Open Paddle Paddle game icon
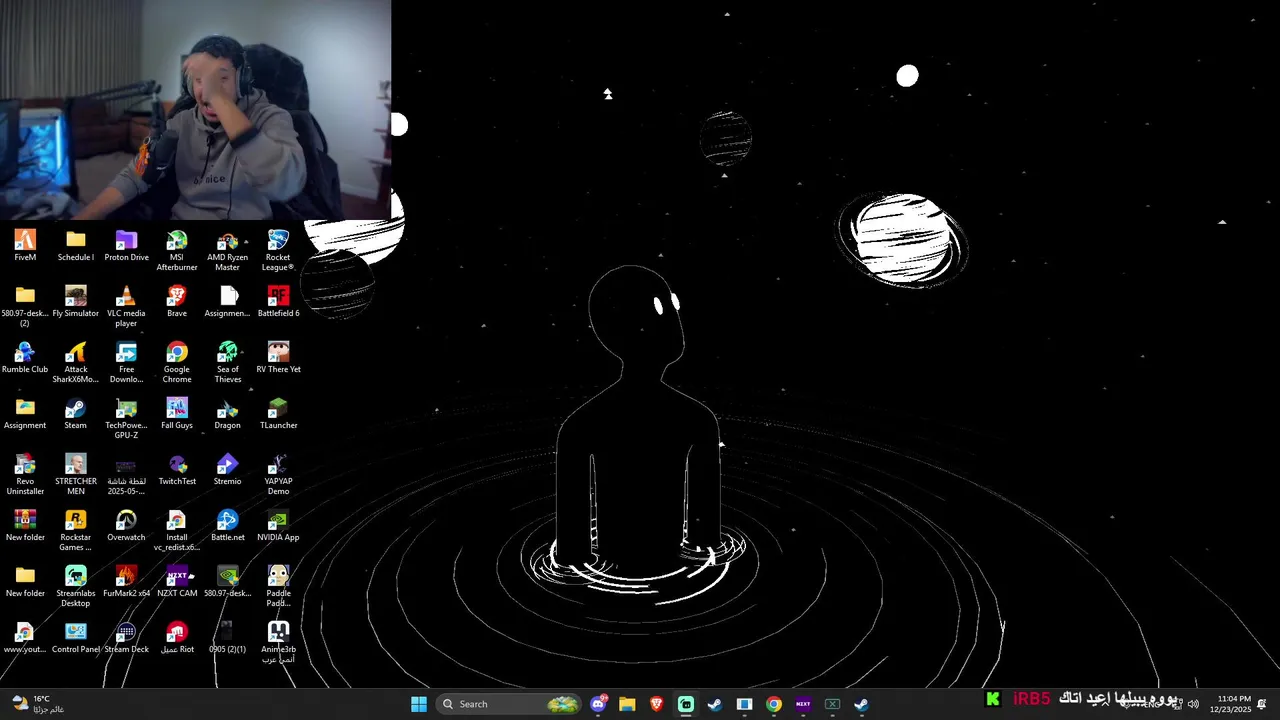The width and height of the screenshot is (1280, 720). (278, 587)
